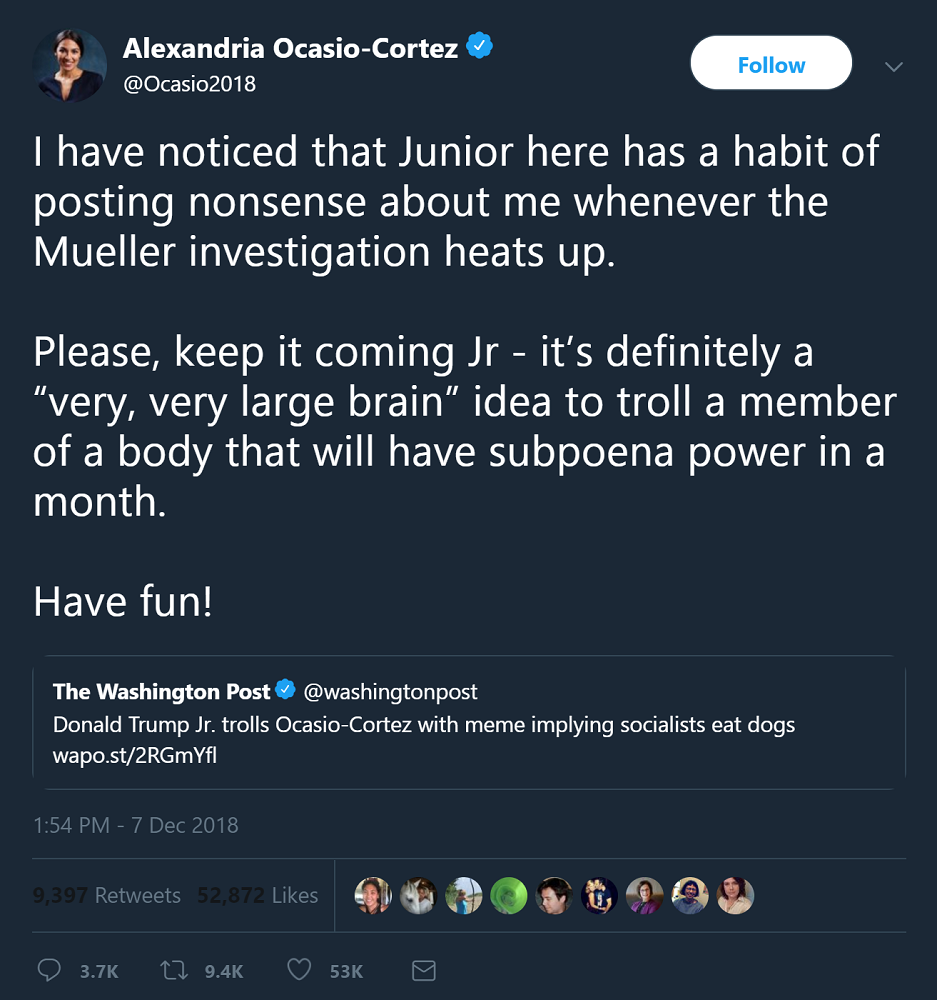Open the @washingtonpost handle in quoted tweet

click(390, 691)
